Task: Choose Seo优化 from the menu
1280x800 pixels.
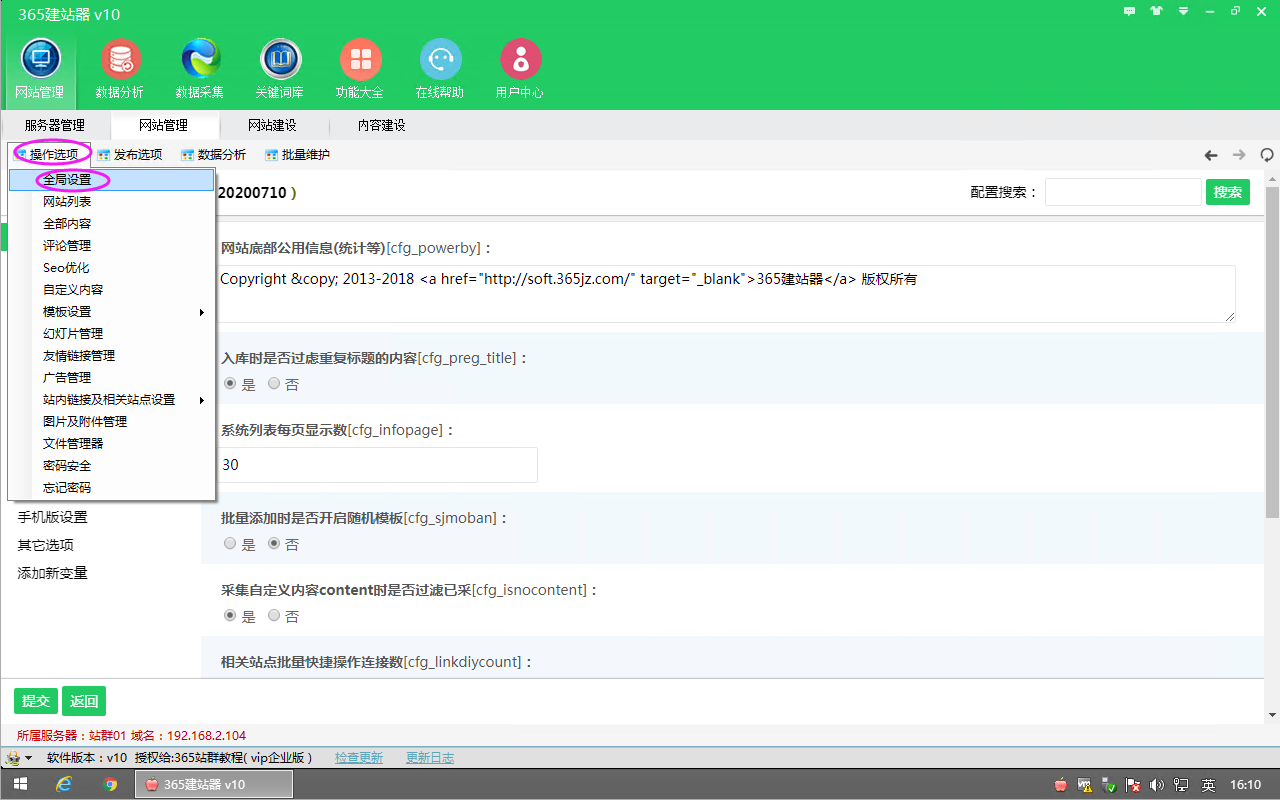Action: (112, 268)
